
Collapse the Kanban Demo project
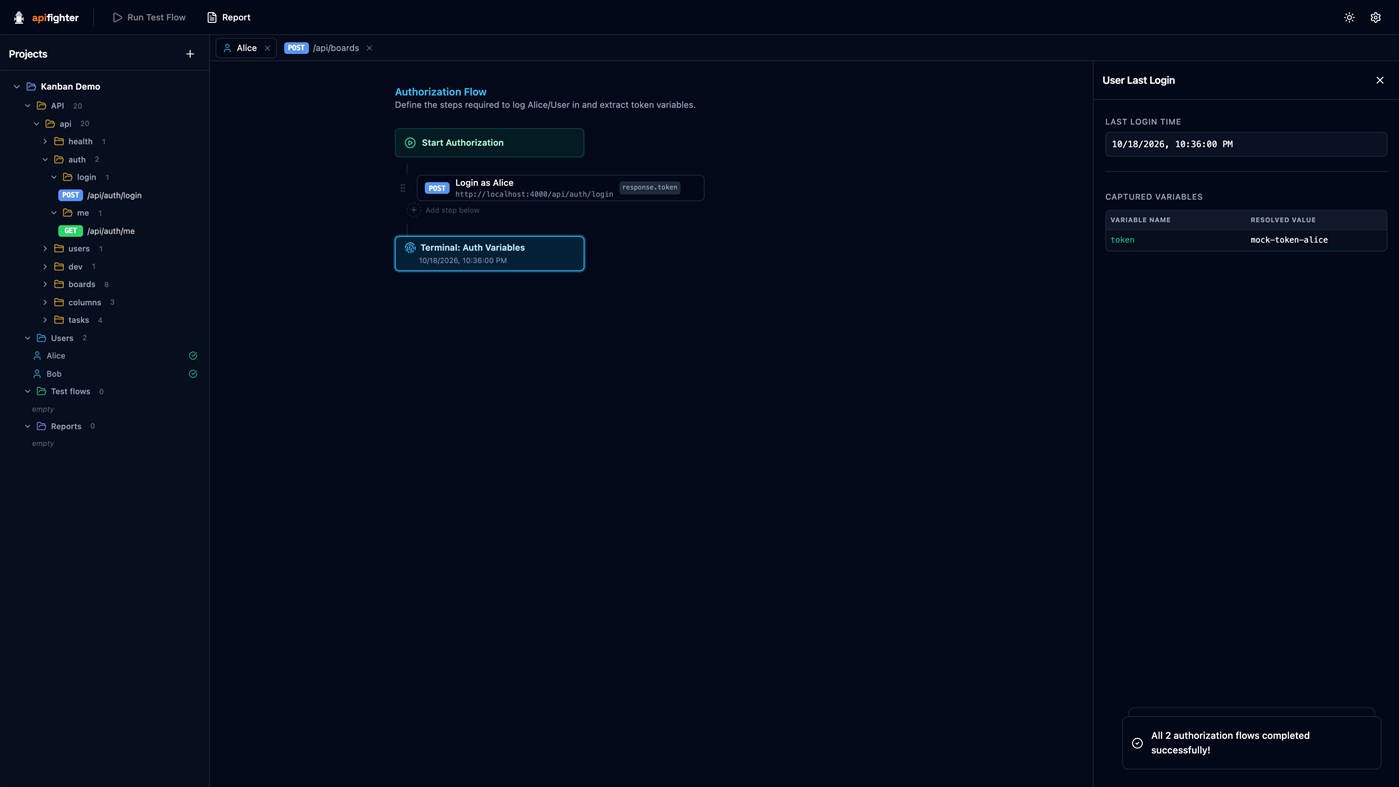pos(16,87)
